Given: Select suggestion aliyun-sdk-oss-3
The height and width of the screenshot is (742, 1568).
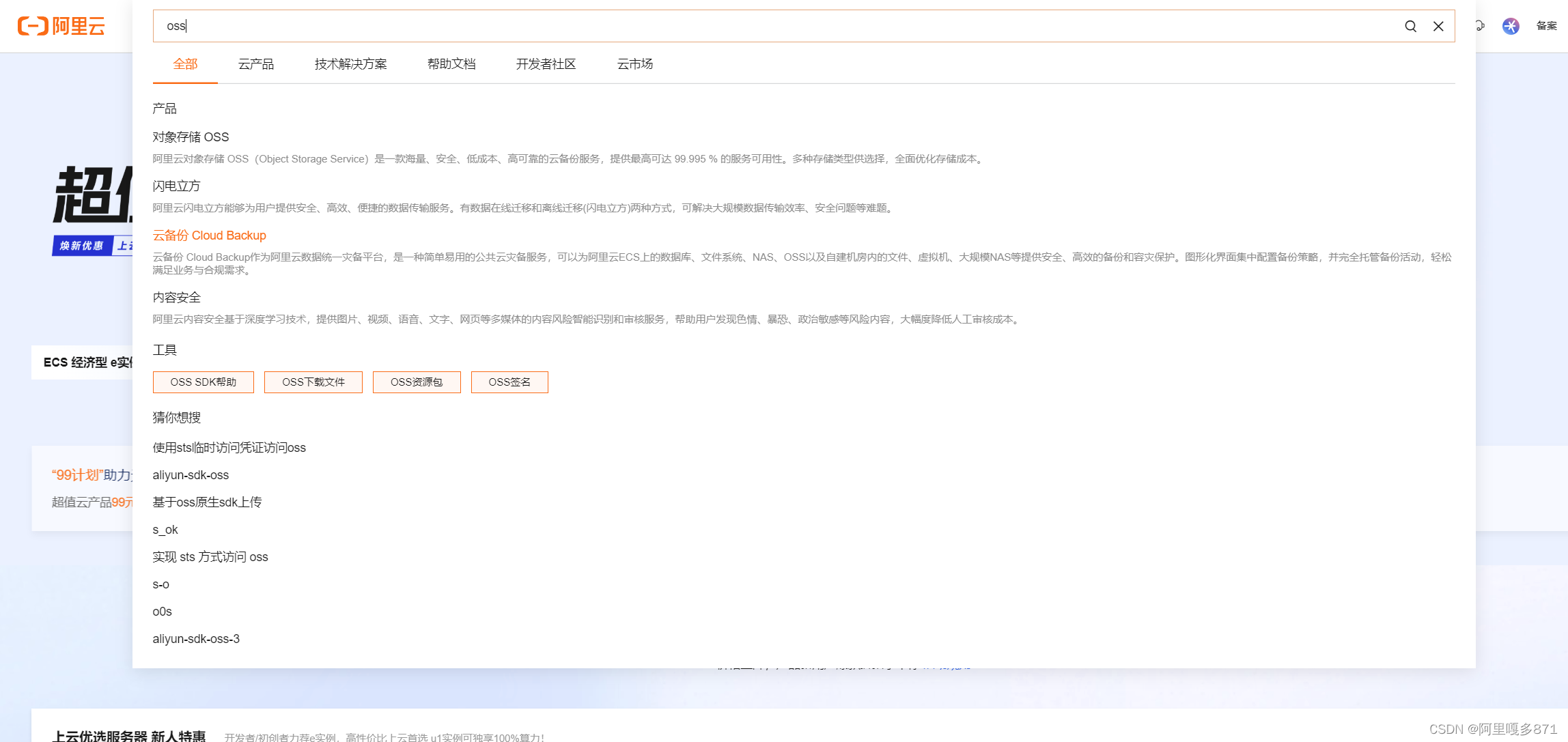Looking at the screenshot, I should (196, 639).
